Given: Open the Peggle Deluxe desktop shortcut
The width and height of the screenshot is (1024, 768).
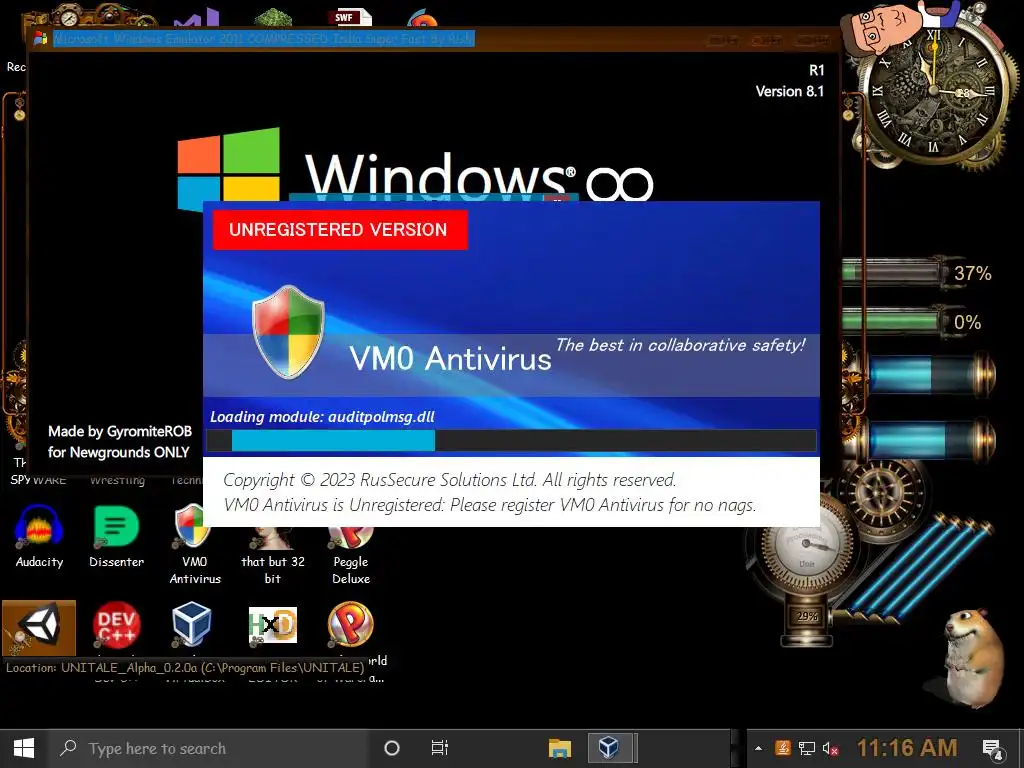Looking at the screenshot, I should 351,554.
